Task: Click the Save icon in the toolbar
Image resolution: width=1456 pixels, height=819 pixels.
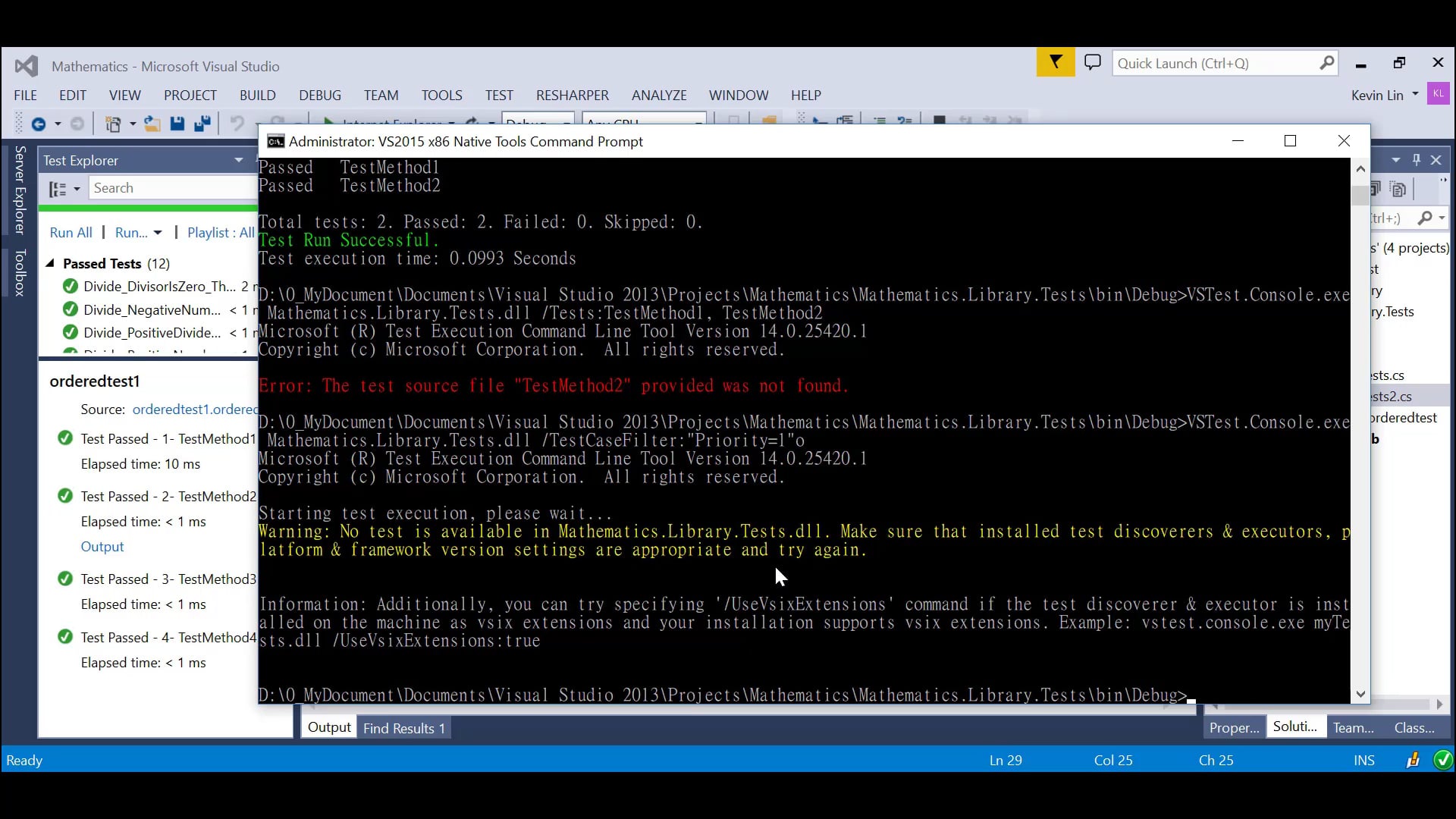Action: pyautogui.click(x=177, y=124)
